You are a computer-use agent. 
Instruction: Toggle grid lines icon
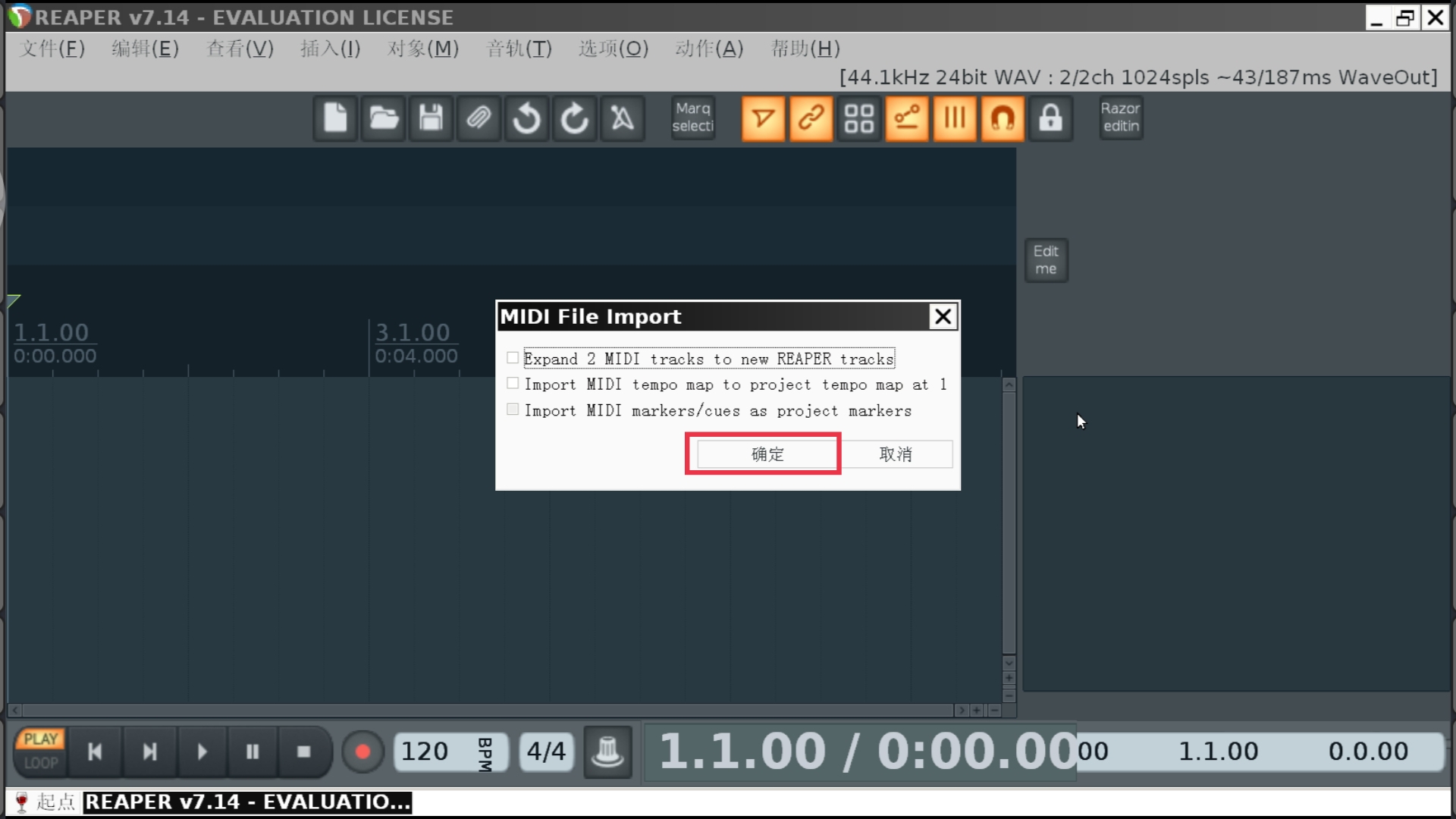tap(955, 118)
